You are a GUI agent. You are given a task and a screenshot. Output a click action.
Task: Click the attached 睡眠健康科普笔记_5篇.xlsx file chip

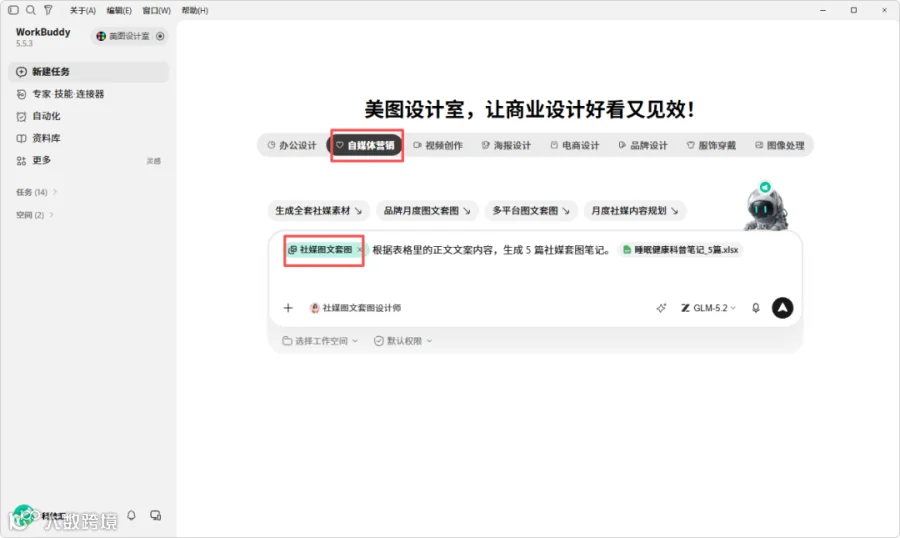point(681,250)
